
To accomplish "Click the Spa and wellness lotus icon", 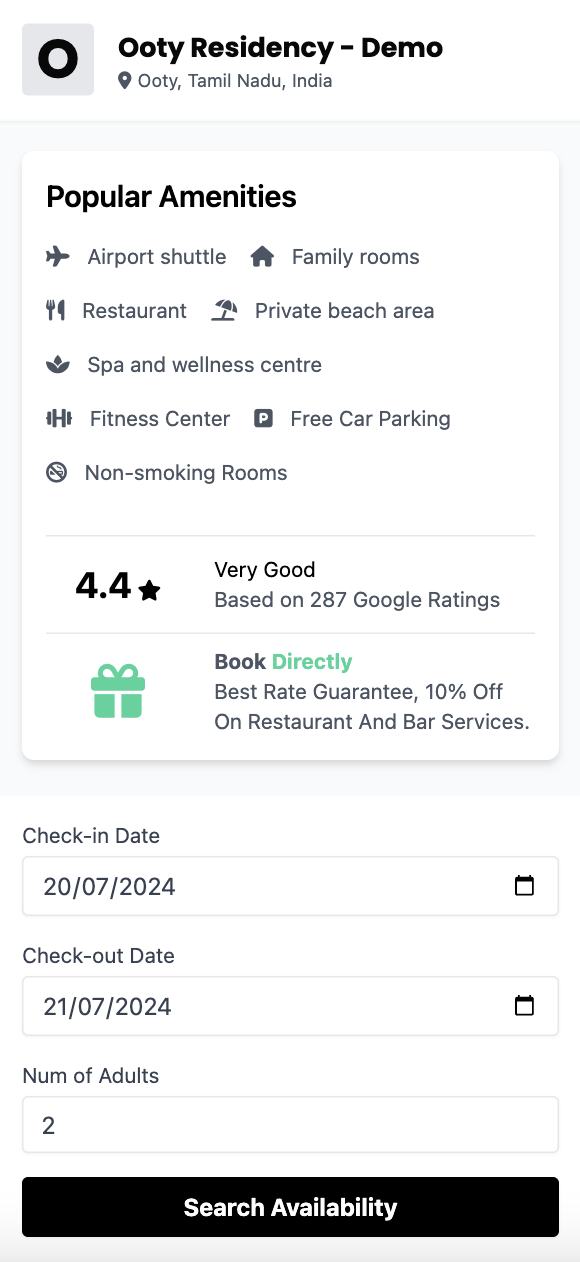I will (58, 365).
